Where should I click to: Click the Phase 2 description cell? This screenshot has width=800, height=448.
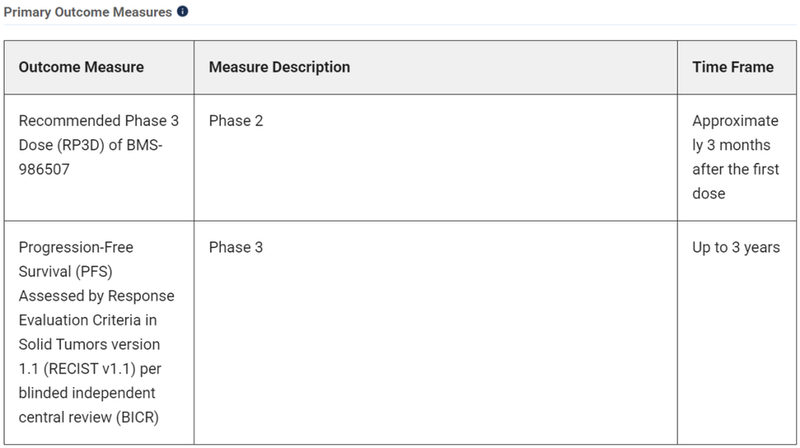pyautogui.click(x=436, y=157)
